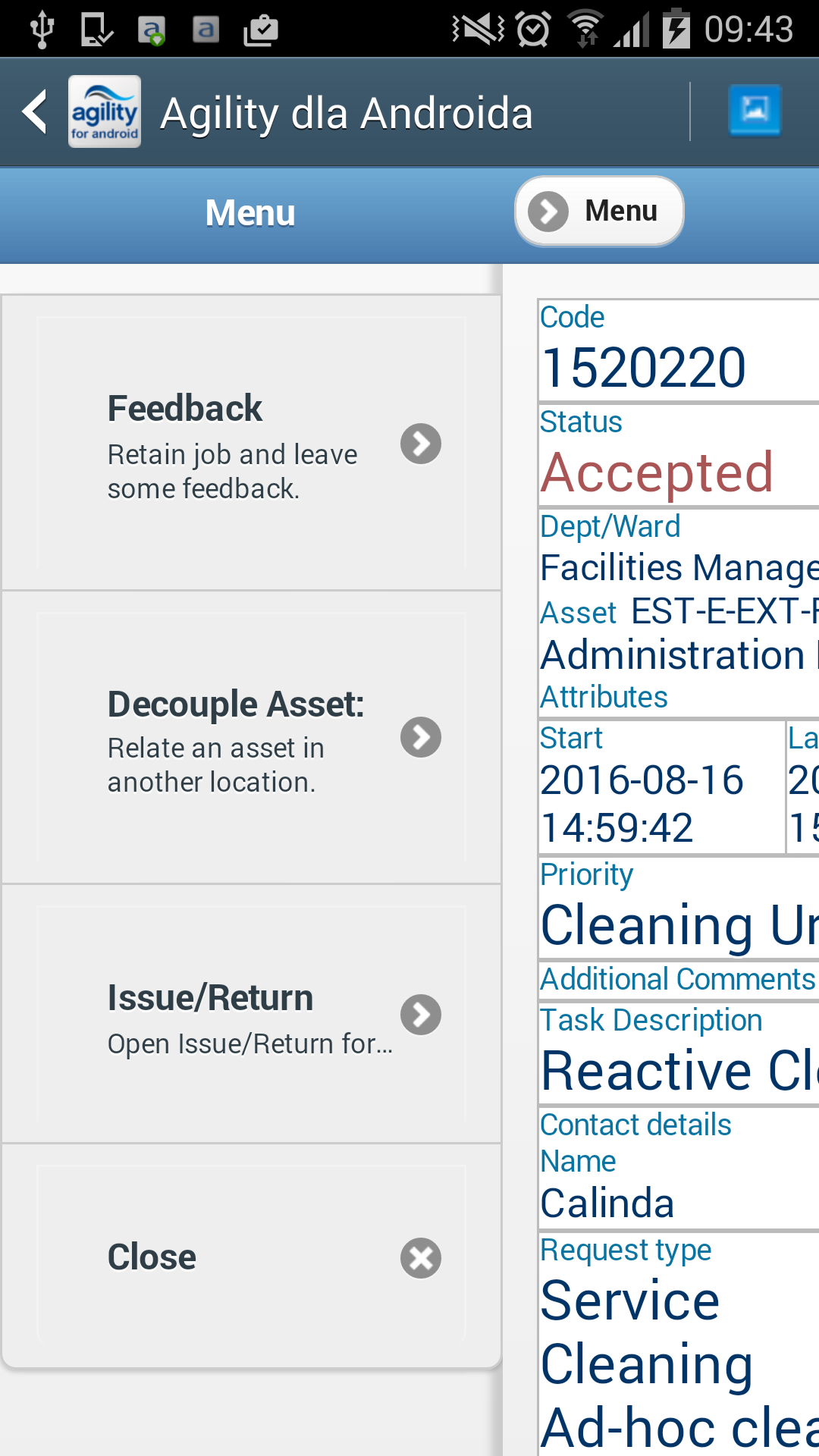819x1456 pixels.
Task: Tap the Decouple Asset arrow icon
Action: coord(421,737)
